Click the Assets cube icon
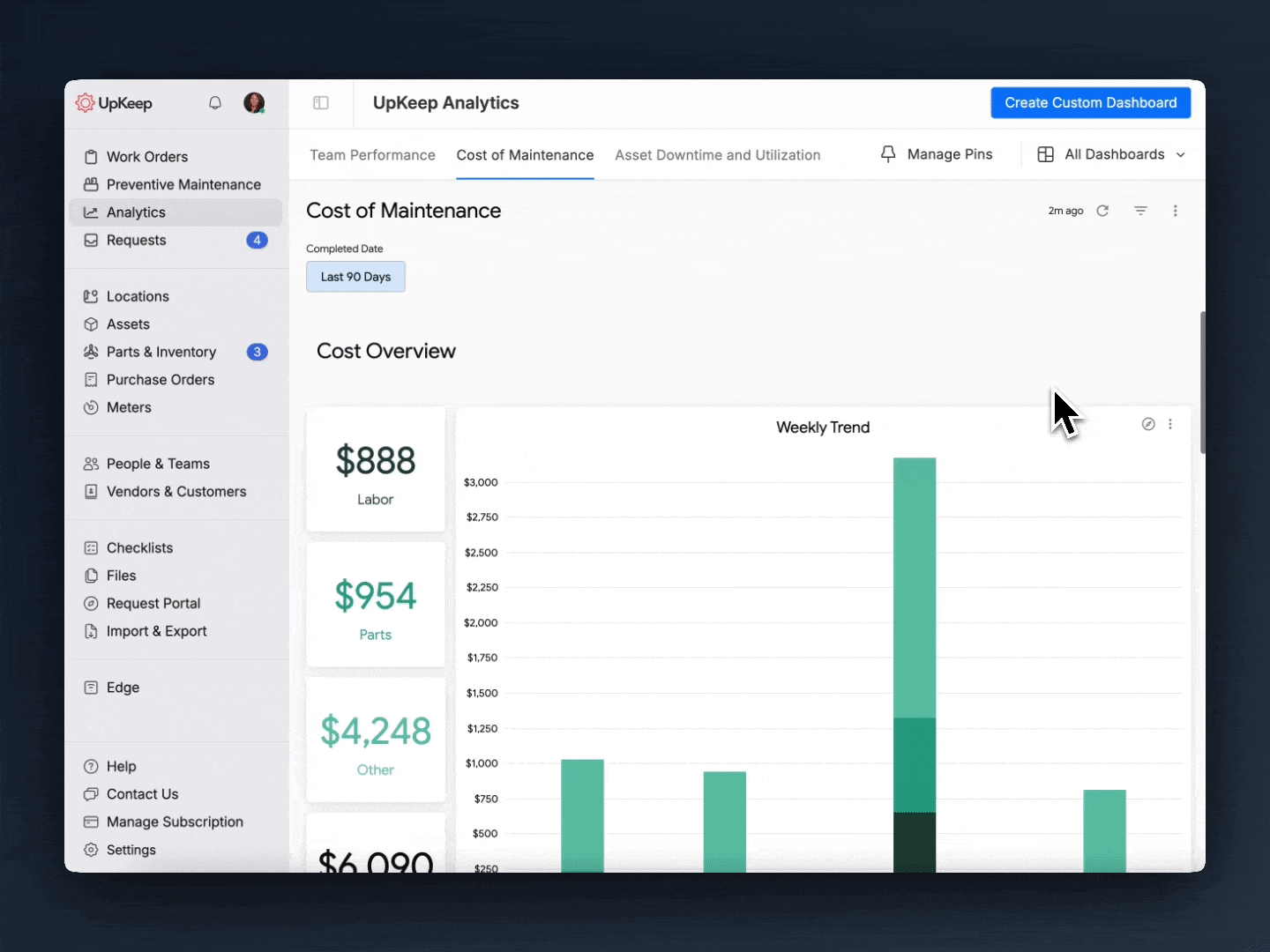 click(91, 324)
